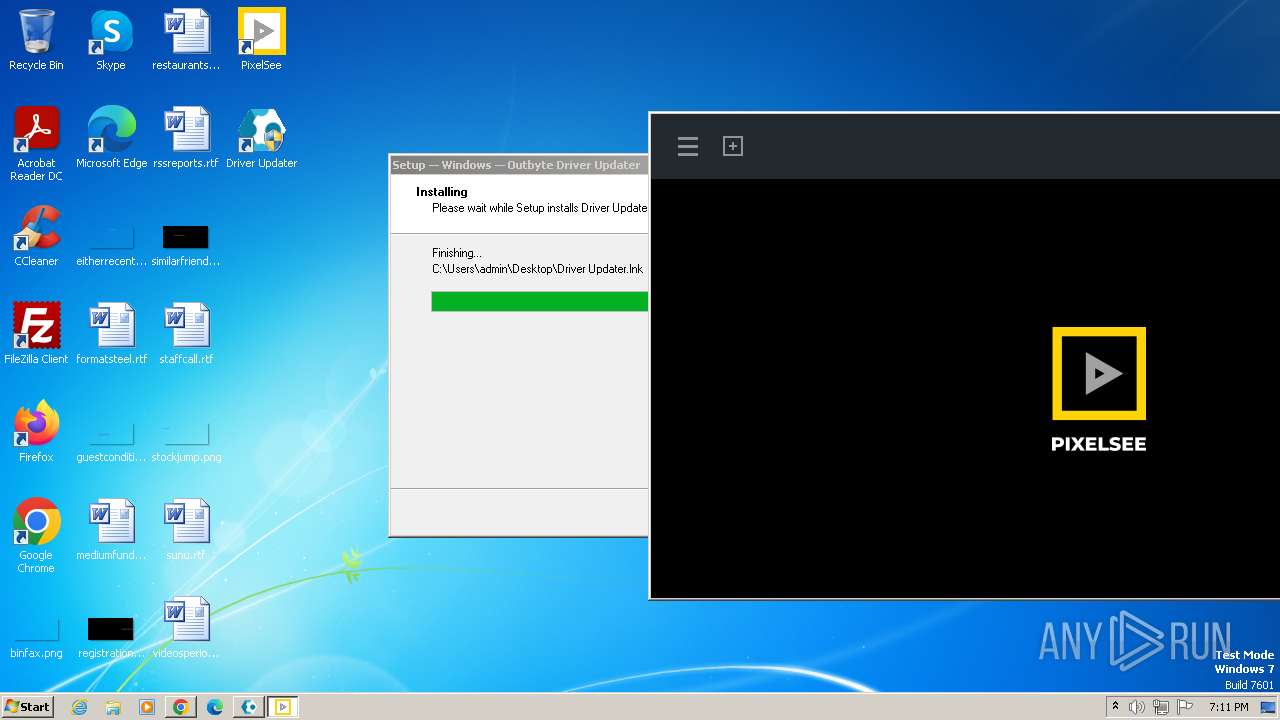Select the registration file on the desktop
The height and width of the screenshot is (720, 1280).
point(111,638)
